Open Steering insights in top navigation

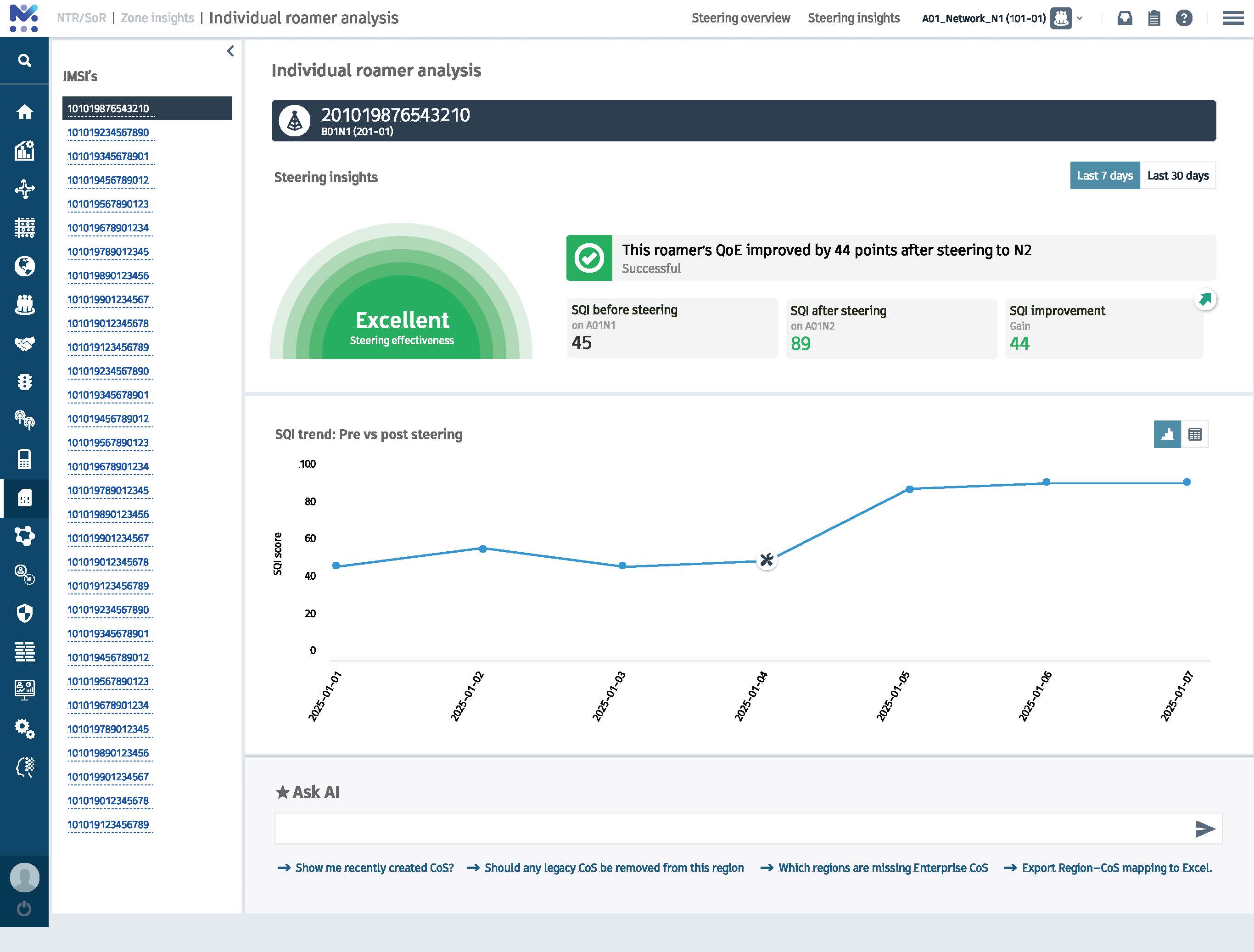[x=853, y=18]
